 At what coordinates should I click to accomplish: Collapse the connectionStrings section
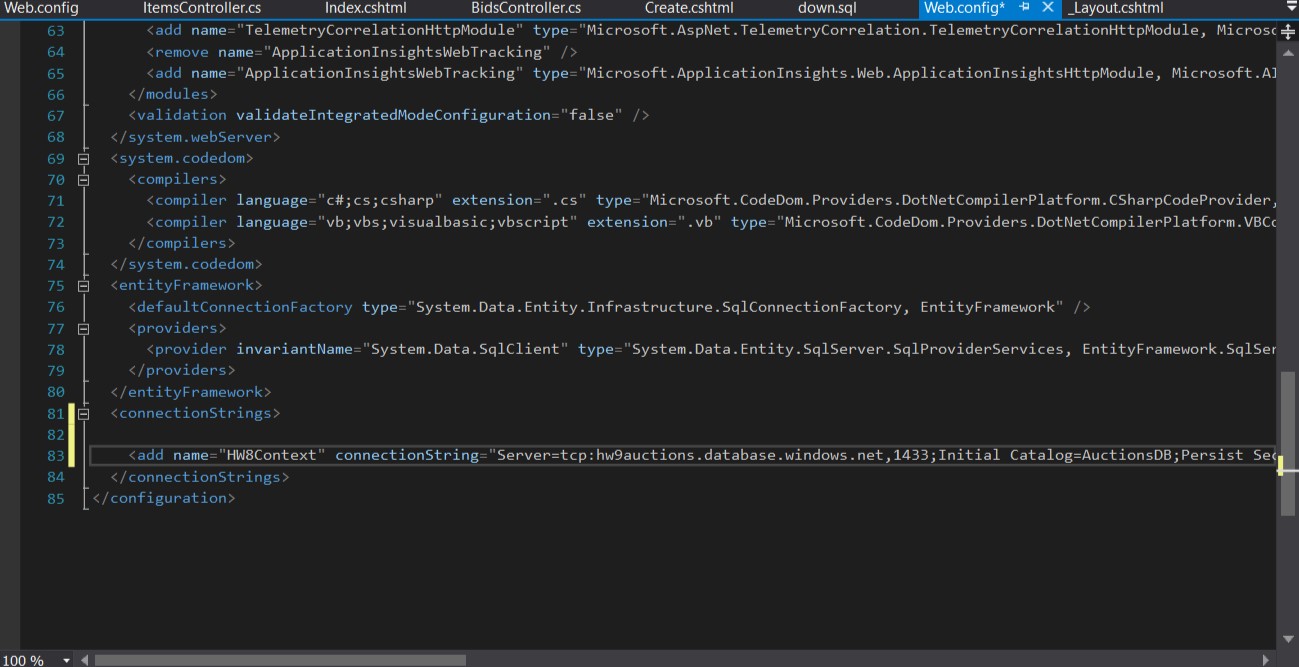point(84,413)
